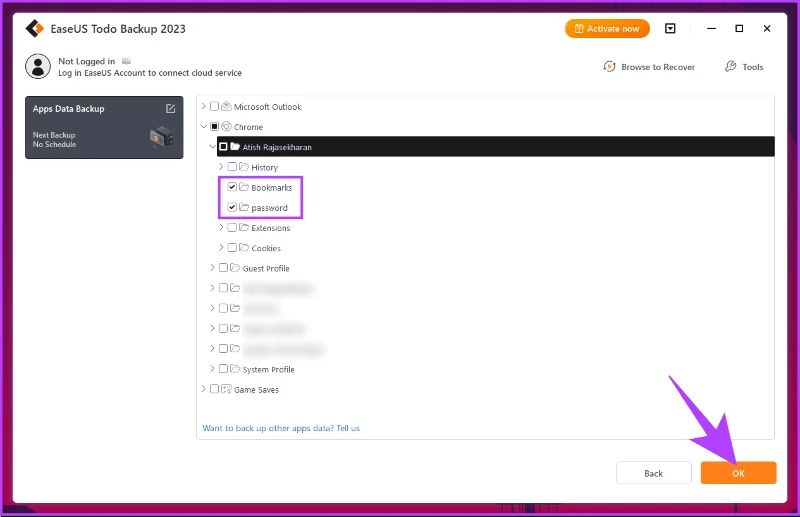
Task: Check the History checkbox
Action: [x=232, y=167]
